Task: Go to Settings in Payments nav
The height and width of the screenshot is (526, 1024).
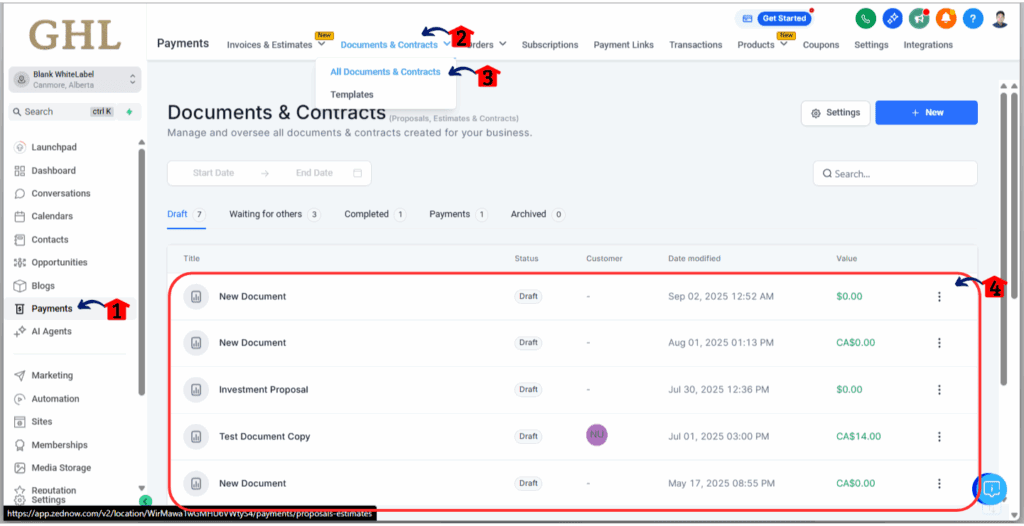Action: [x=871, y=45]
